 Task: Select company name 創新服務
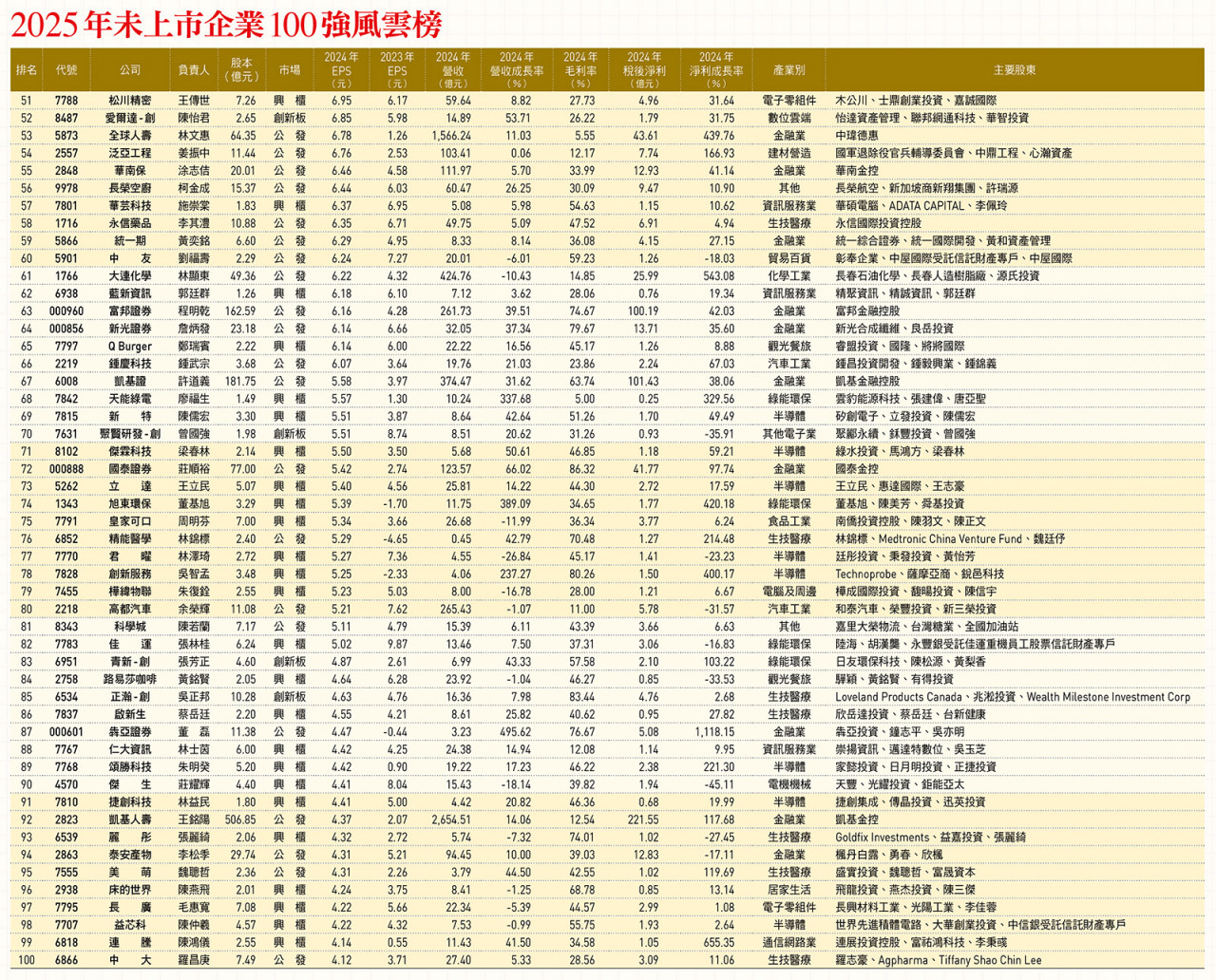click(129, 575)
